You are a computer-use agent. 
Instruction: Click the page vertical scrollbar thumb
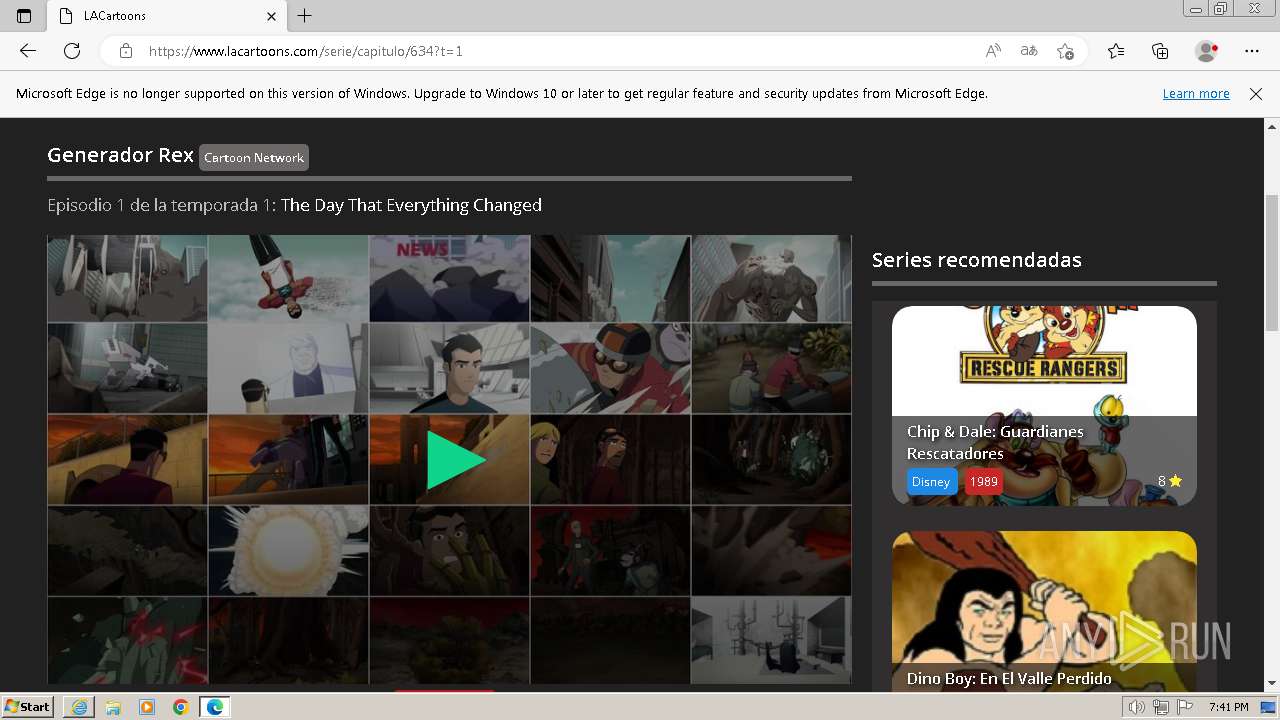click(x=1272, y=261)
